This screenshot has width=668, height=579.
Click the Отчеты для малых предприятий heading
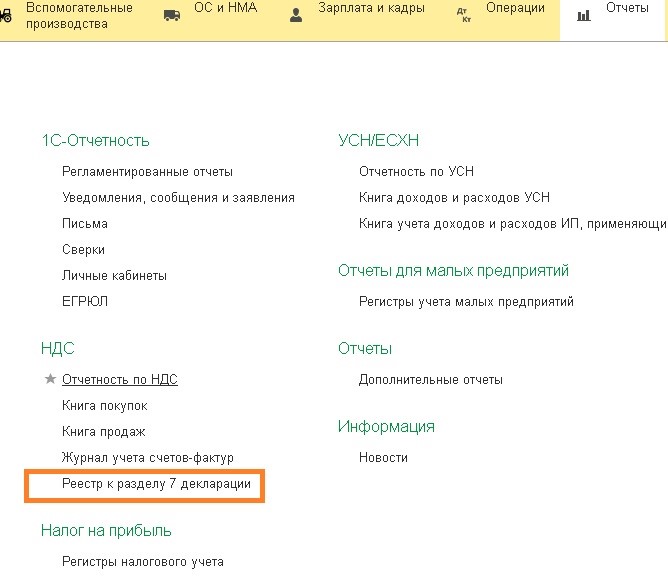[x=453, y=271]
